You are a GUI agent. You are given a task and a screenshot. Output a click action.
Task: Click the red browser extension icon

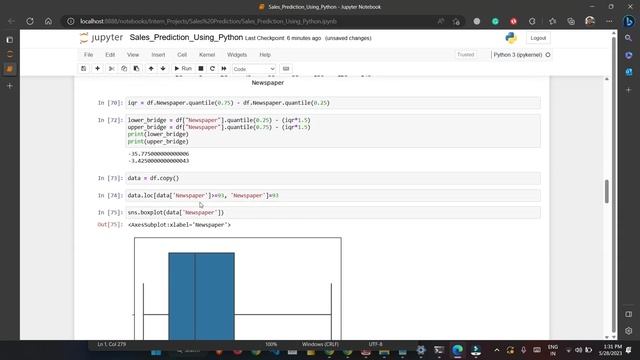click(x=513, y=21)
